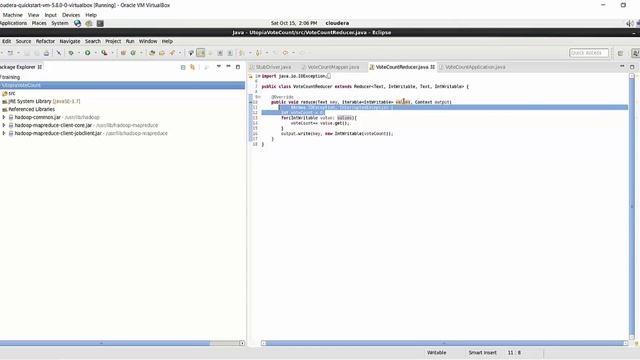Click the mail launcher icon in GNOME panel
The image size is (640, 360).
[89, 23]
